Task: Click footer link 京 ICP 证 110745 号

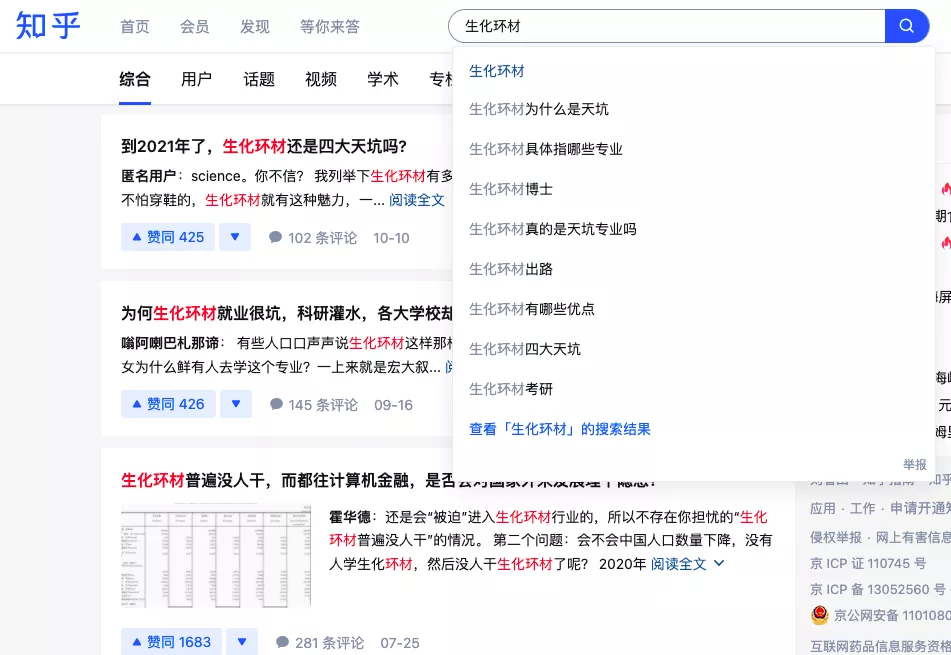Action: pos(868,563)
